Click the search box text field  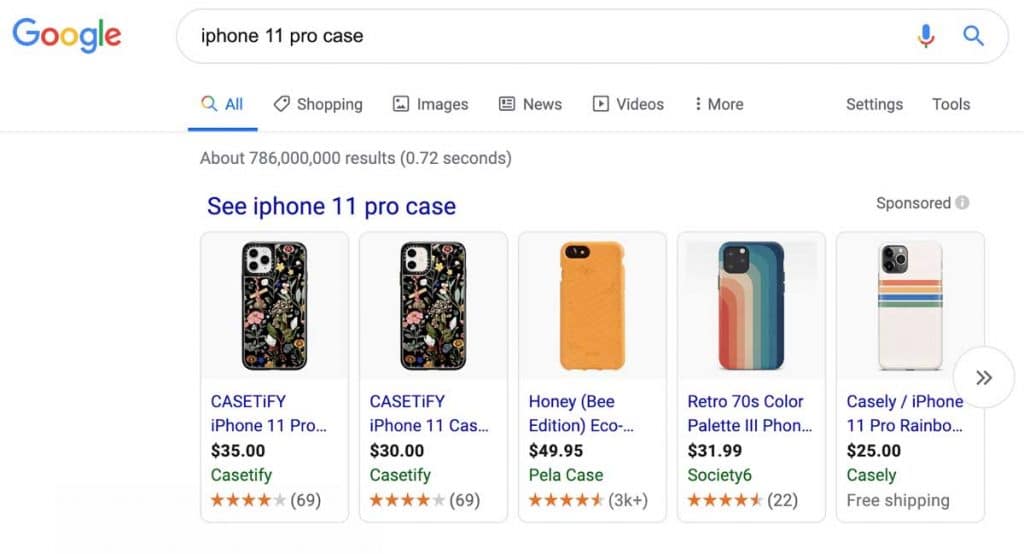pos(540,36)
